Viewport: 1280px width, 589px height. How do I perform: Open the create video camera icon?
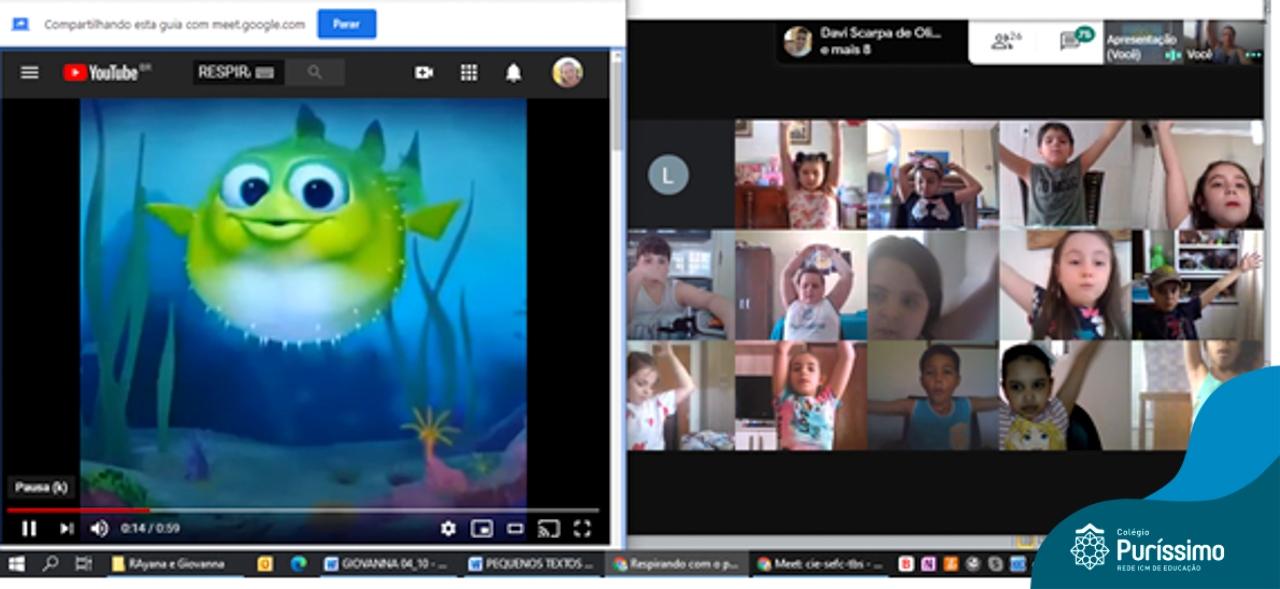424,72
